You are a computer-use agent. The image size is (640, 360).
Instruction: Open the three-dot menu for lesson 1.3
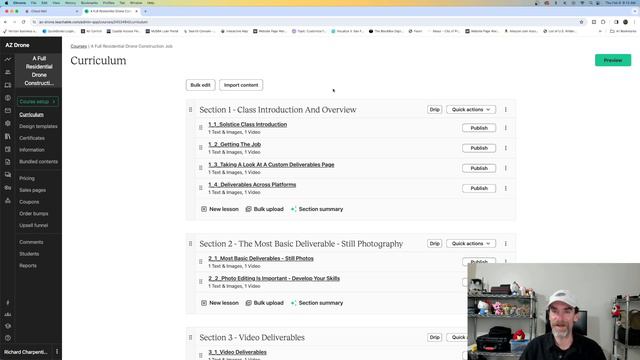point(506,168)
